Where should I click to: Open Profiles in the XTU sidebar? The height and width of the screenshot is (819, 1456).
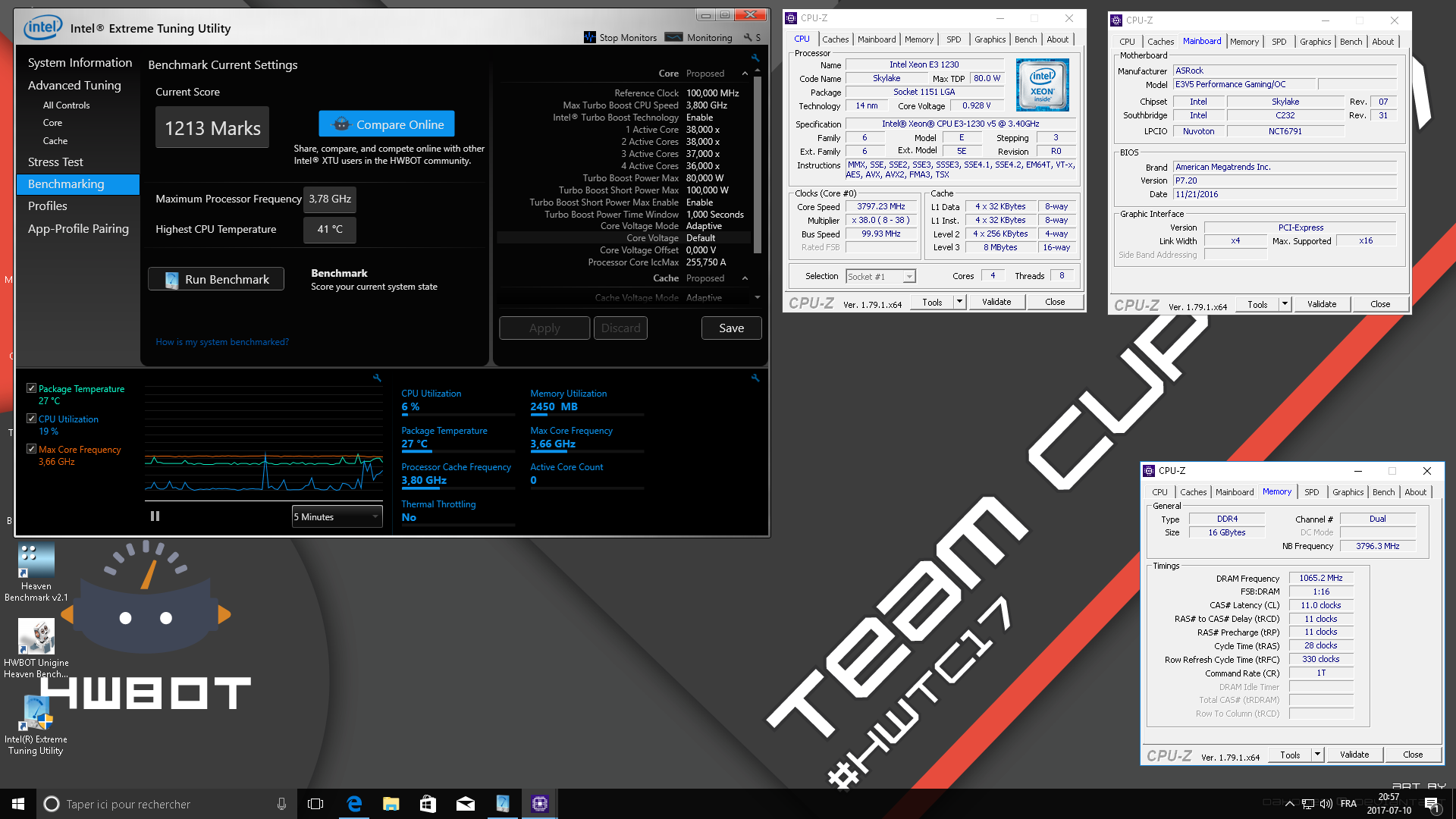coord(47,206)
